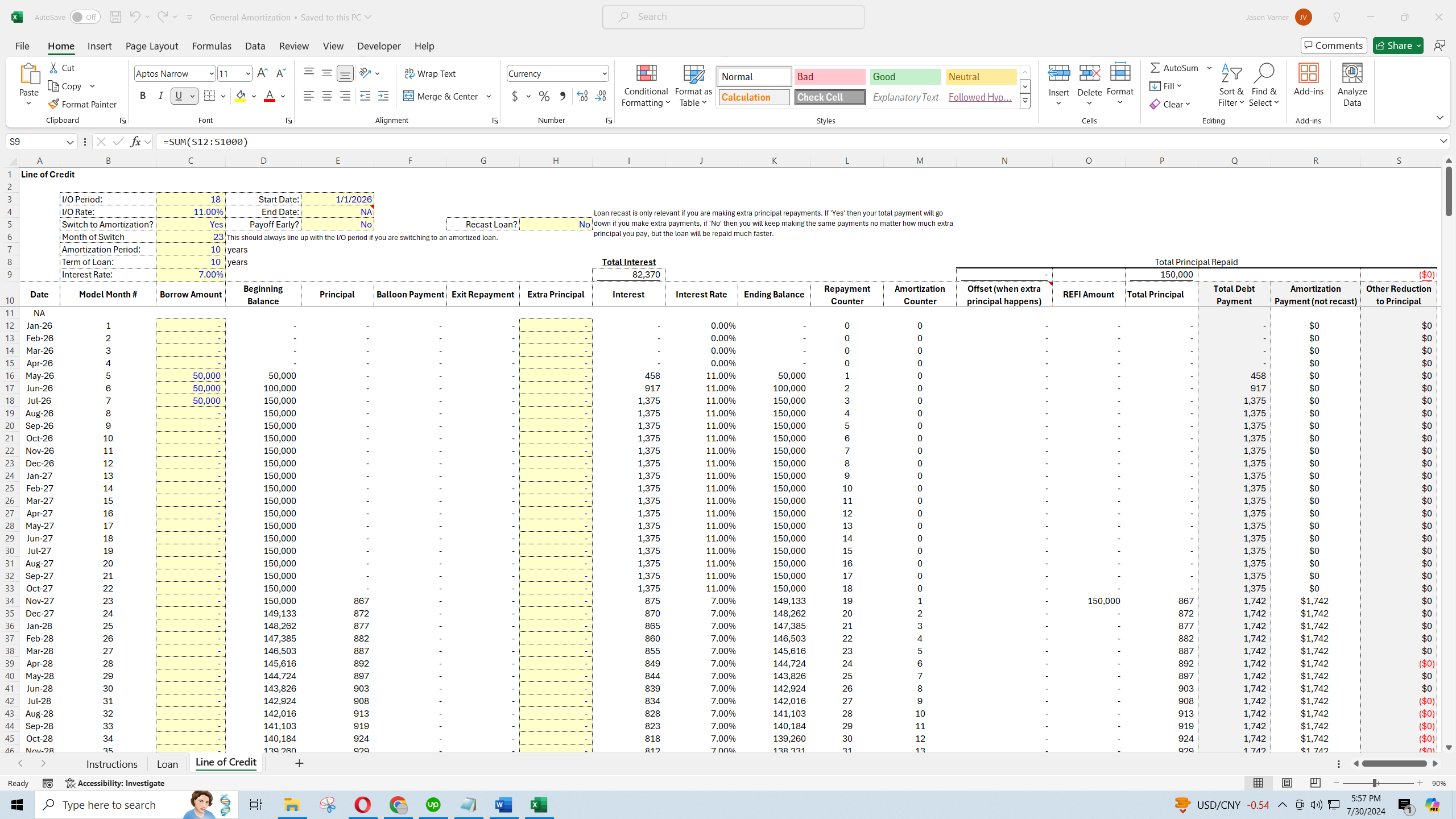Apply Percent Style format
This screenshot has width=1456, height=819.
(544, 96)
